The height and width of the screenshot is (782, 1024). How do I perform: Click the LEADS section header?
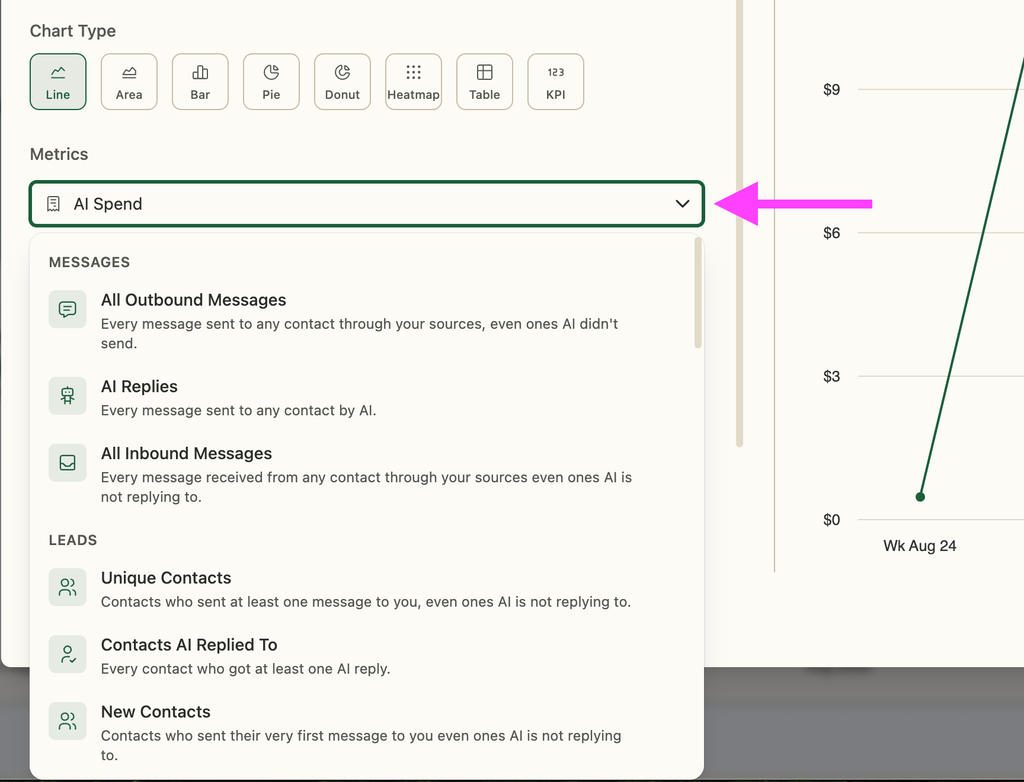click(x=73, y=540)
